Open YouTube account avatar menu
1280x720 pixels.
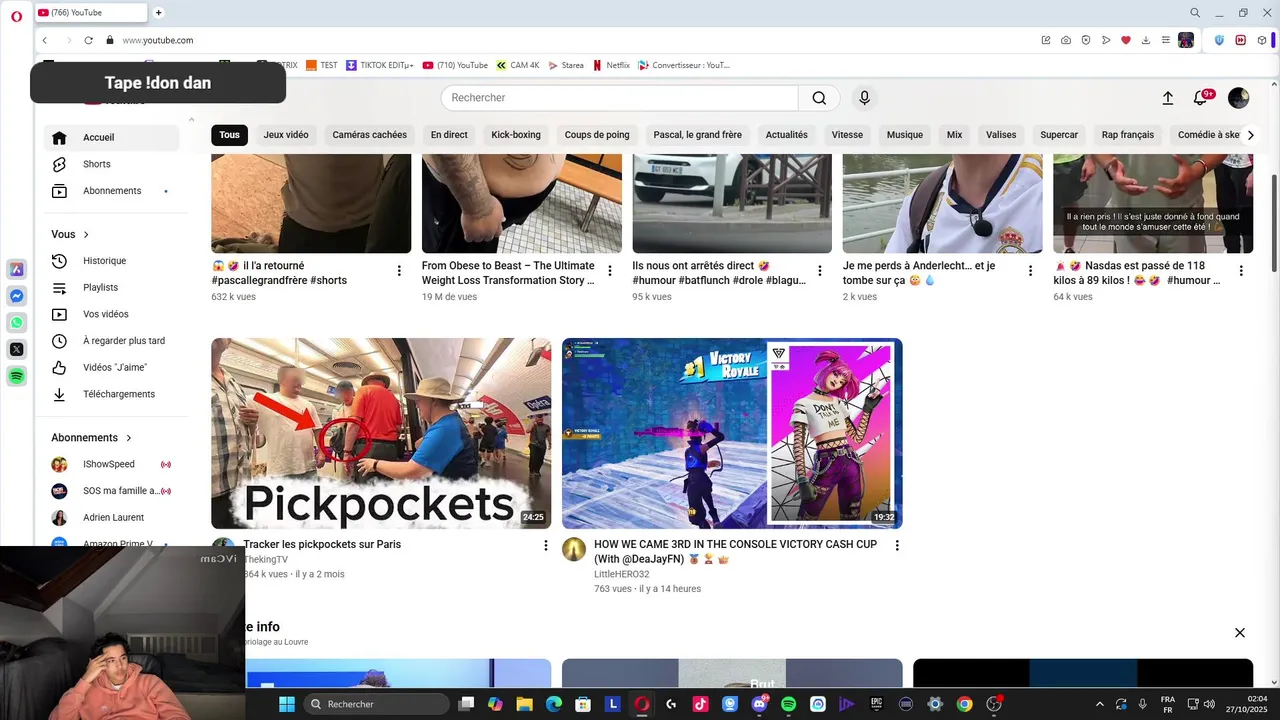(1238, 97)
